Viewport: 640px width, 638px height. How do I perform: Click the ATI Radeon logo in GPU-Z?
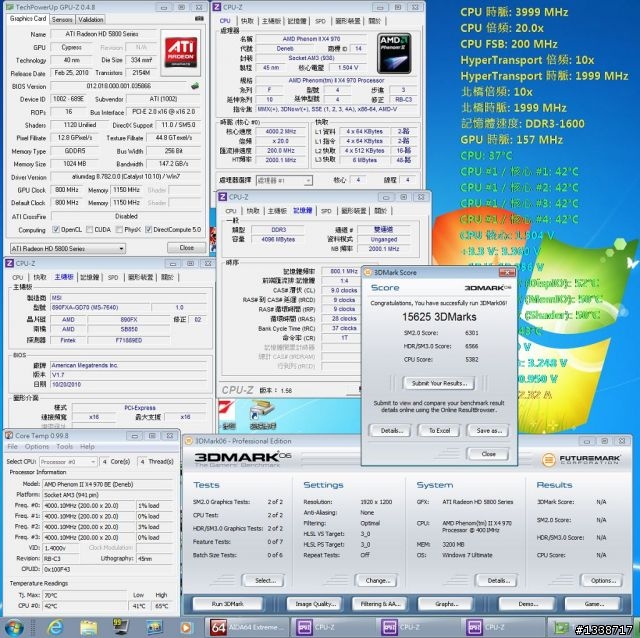pos(180,53)
